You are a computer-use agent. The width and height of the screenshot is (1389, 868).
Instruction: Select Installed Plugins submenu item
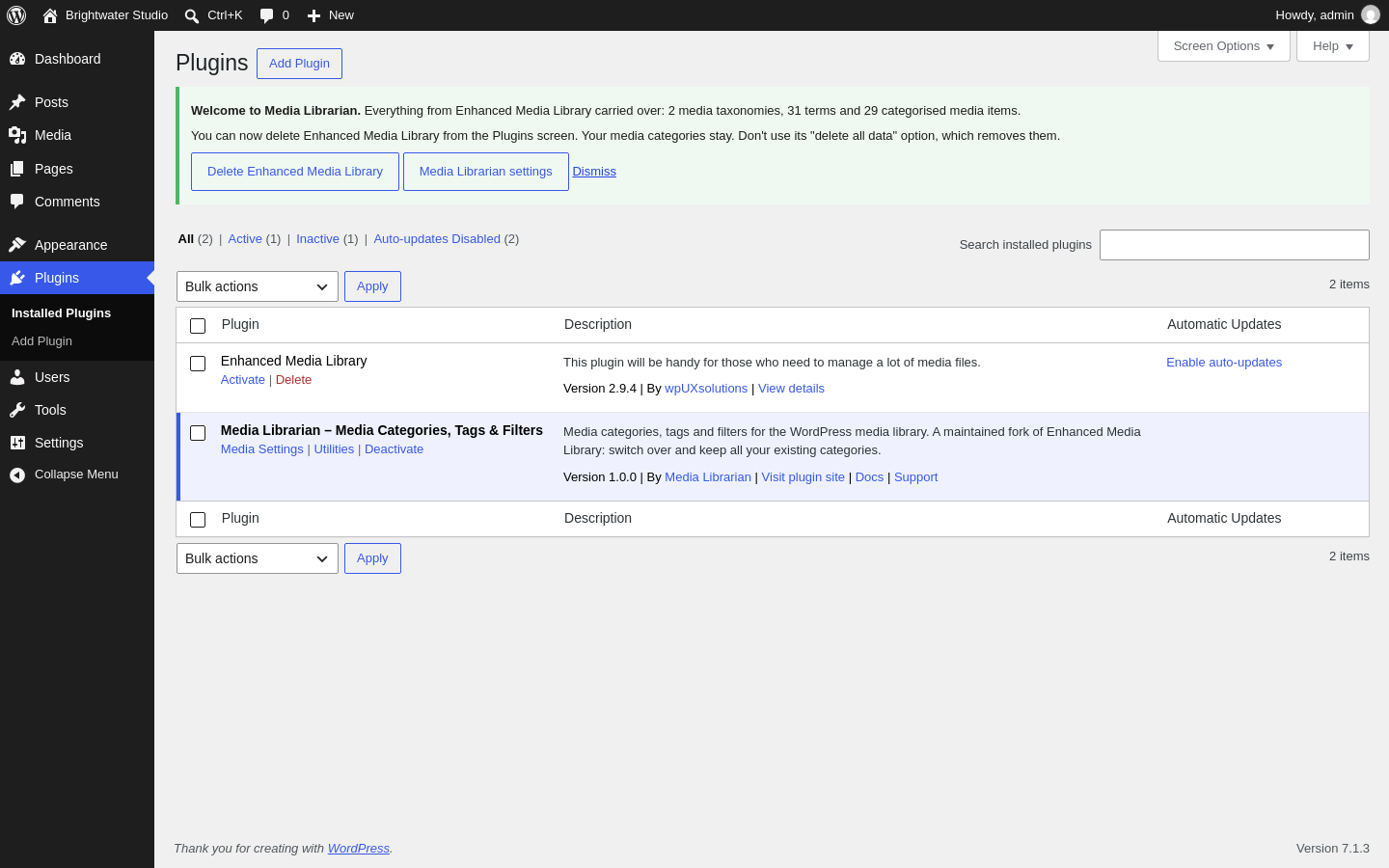point(61,313)
